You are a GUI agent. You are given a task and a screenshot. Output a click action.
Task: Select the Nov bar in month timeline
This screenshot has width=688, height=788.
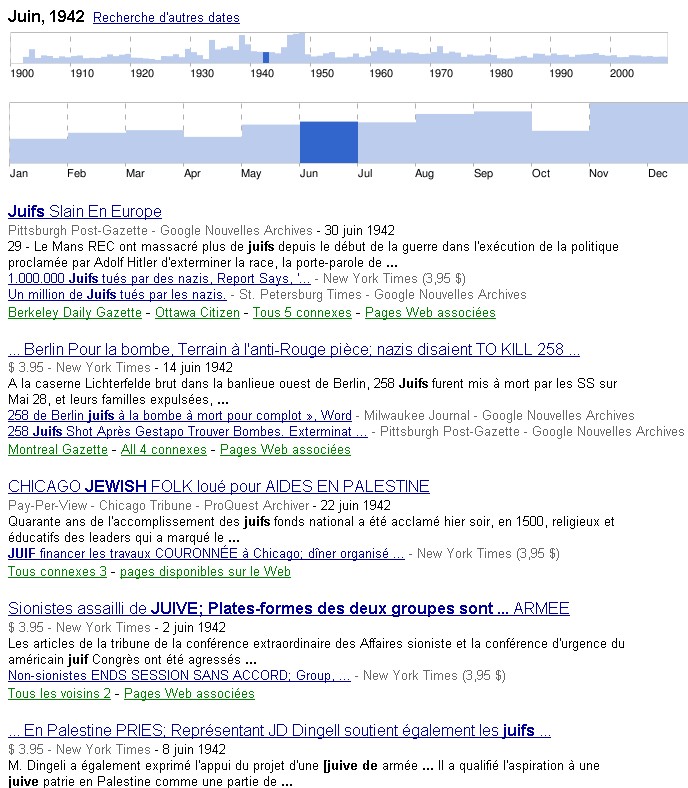tap(619, 133)
